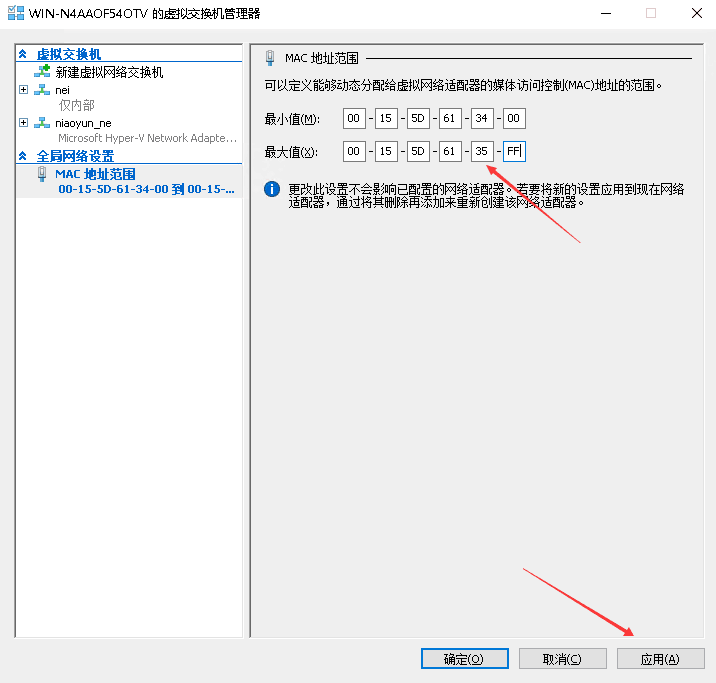This screenshot has height=683, width=716.
Task: Collapse the 虚拟交换机 section chevron
Action: tap(22, 54)
